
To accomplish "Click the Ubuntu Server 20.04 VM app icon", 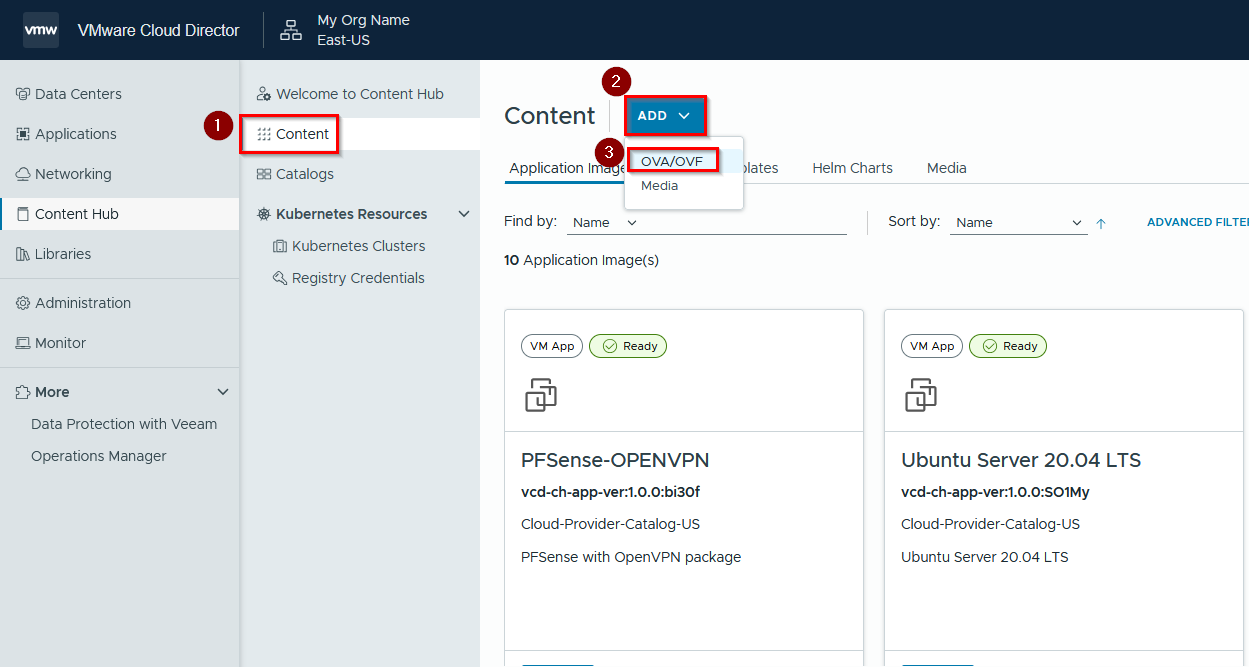I will [921, 395].
